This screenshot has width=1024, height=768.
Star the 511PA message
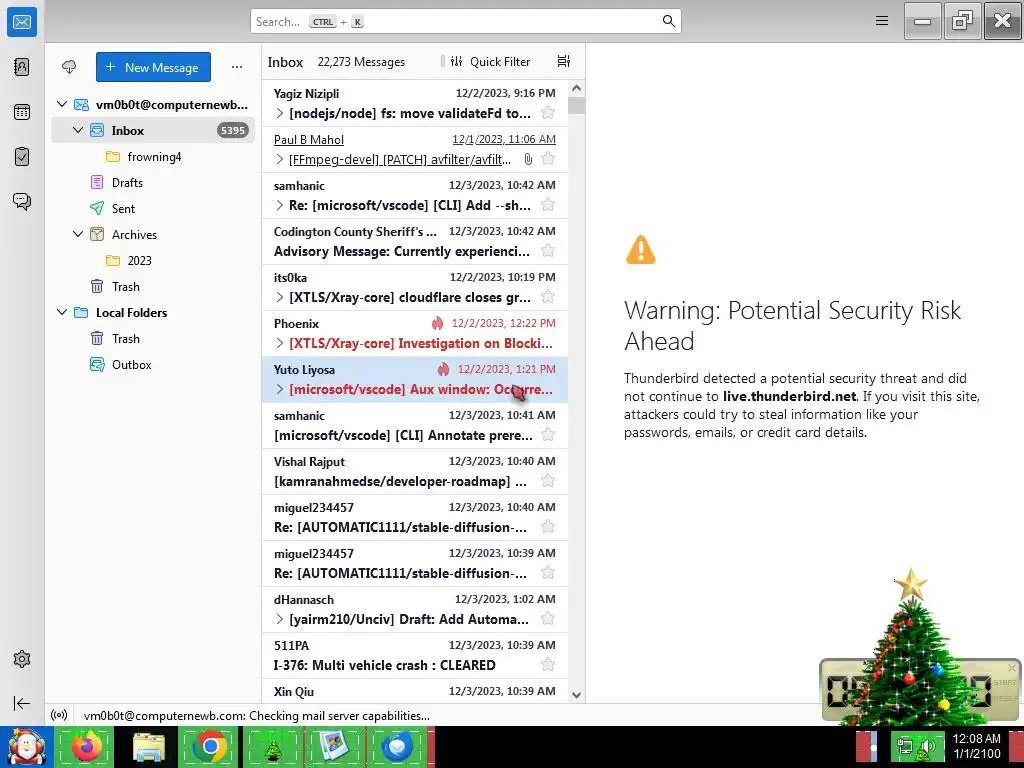548,665
